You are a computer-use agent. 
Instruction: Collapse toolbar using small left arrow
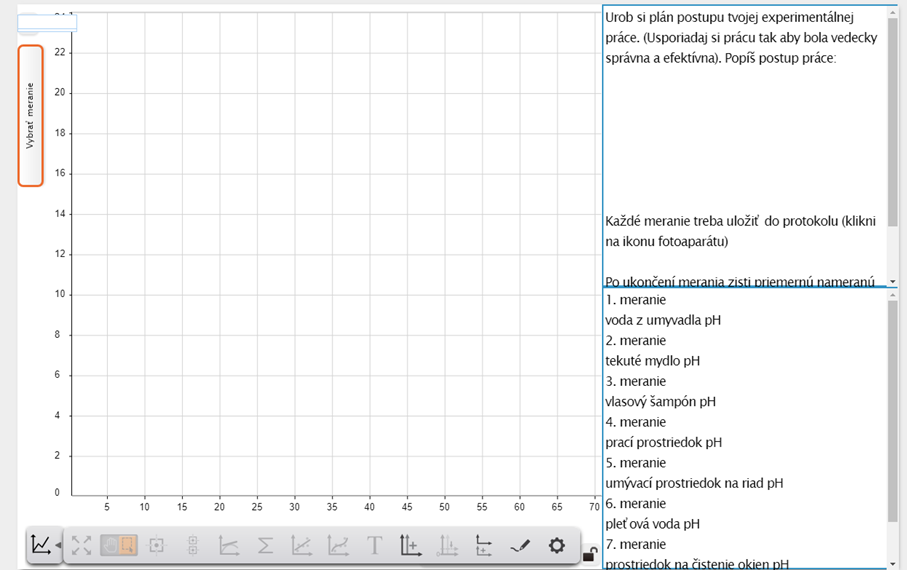[x=58, y=546]
